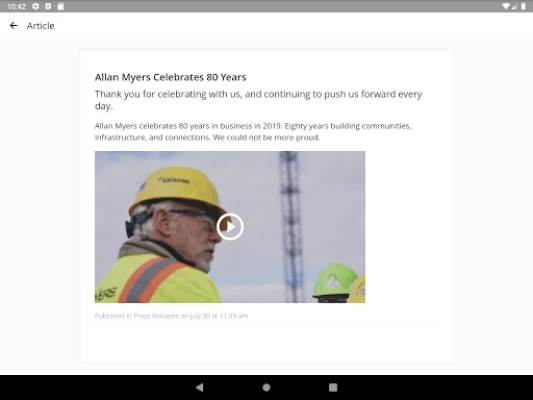Image resolution: width=533 pixels, height=400 pixels.
Task: Tap the Wi-Fi status icon
Action: [506, 6]
